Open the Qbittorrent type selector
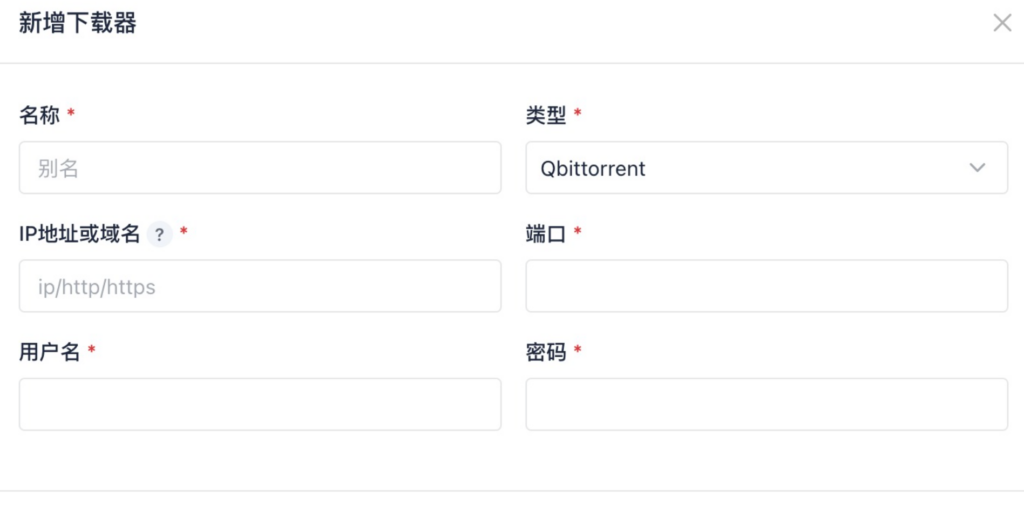Image resolution: width=1024 pixels, height=510 pixels. 750,168
